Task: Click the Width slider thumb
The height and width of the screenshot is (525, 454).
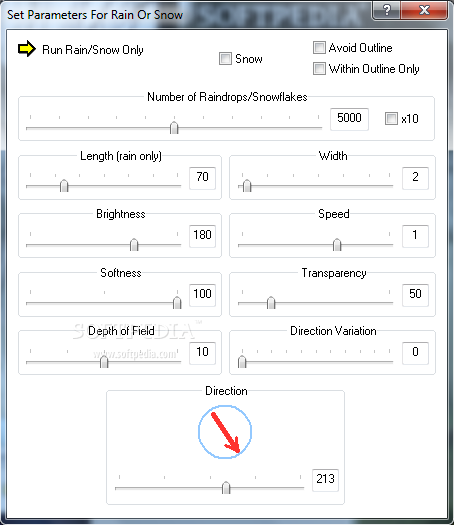Action: click(x=247, y=185)
